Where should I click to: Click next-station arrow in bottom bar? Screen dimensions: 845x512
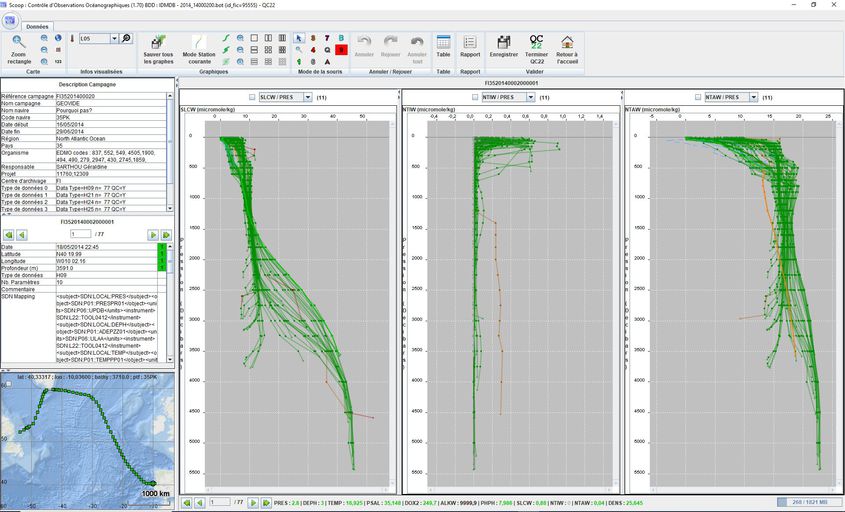pyautogui.click(x=253, y=503)
